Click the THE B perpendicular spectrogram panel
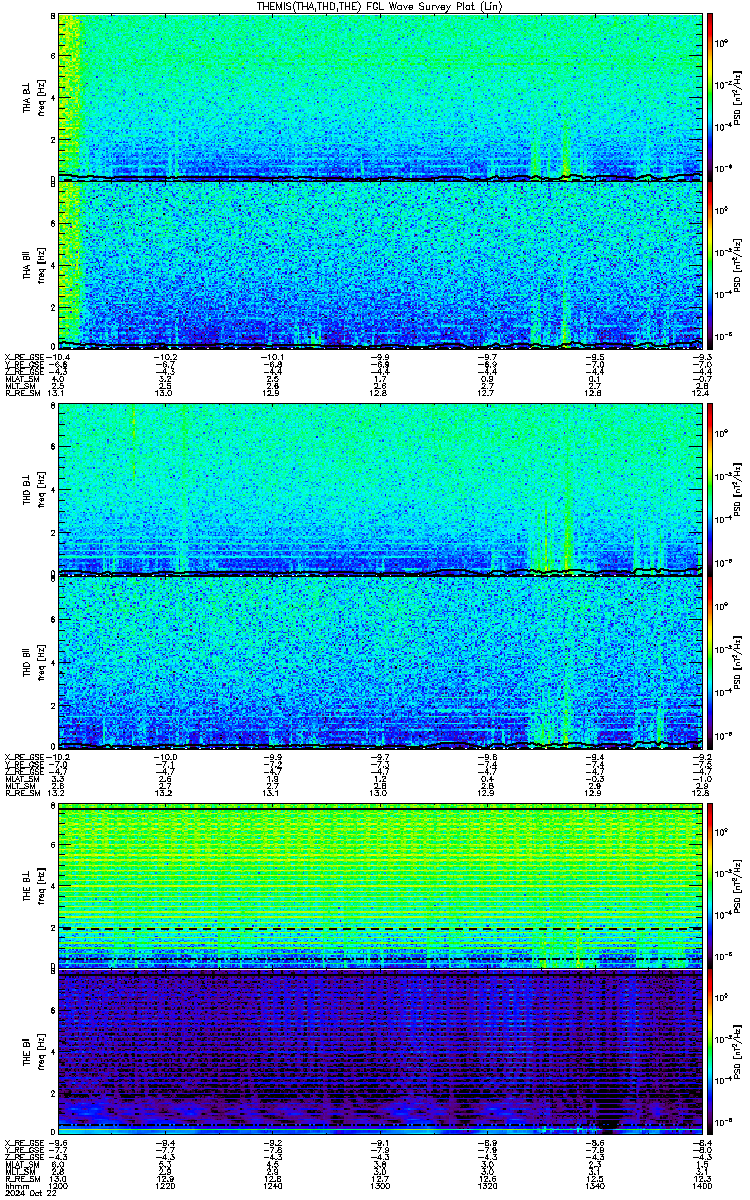 point(379,885)
